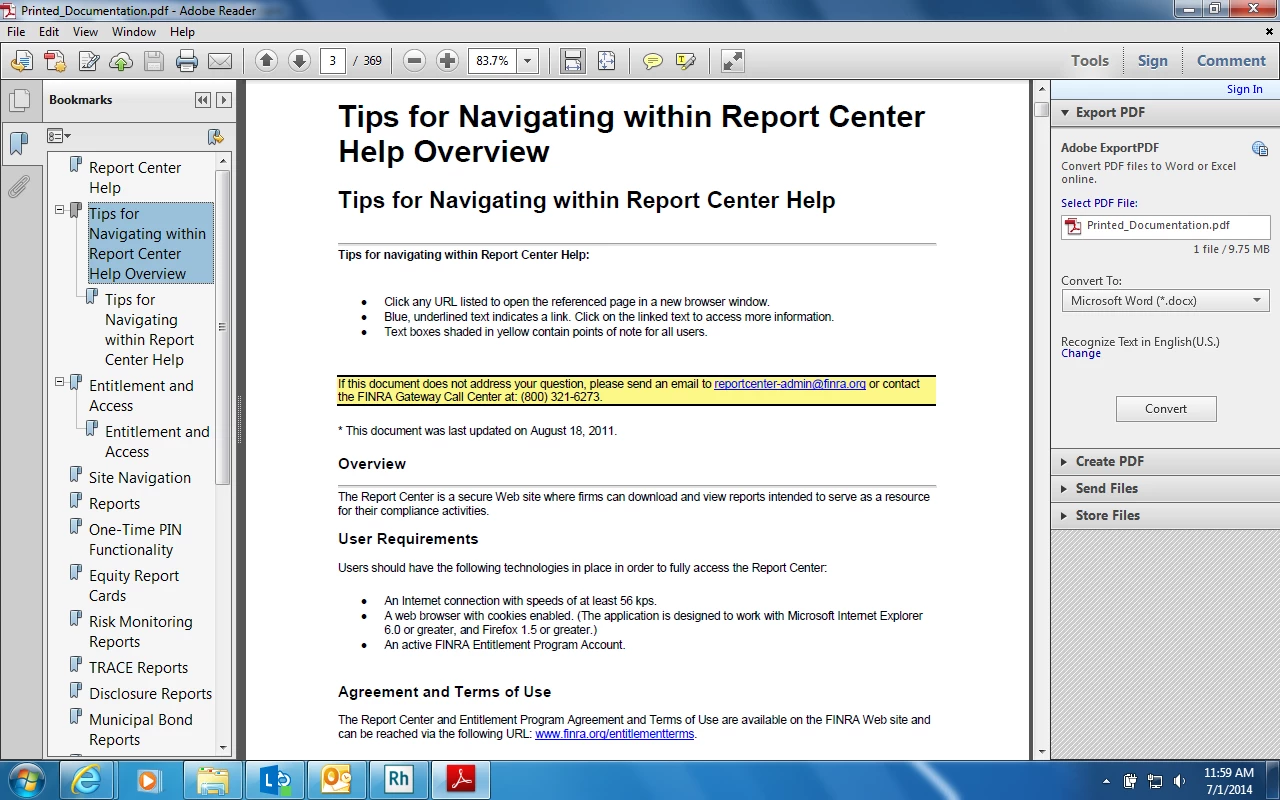Click the Fit one full page icon
The height and width of the screenshot is (800, 1280).
coord(606,61)
